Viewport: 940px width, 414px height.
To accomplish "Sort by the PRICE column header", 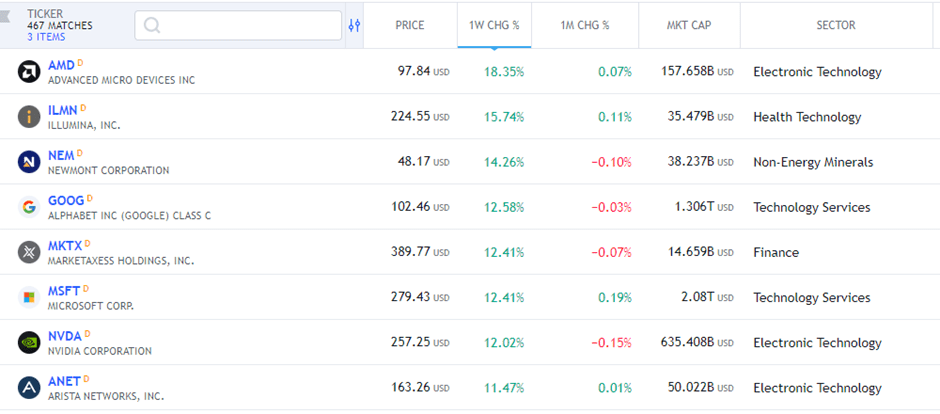I will coord(409,25).
